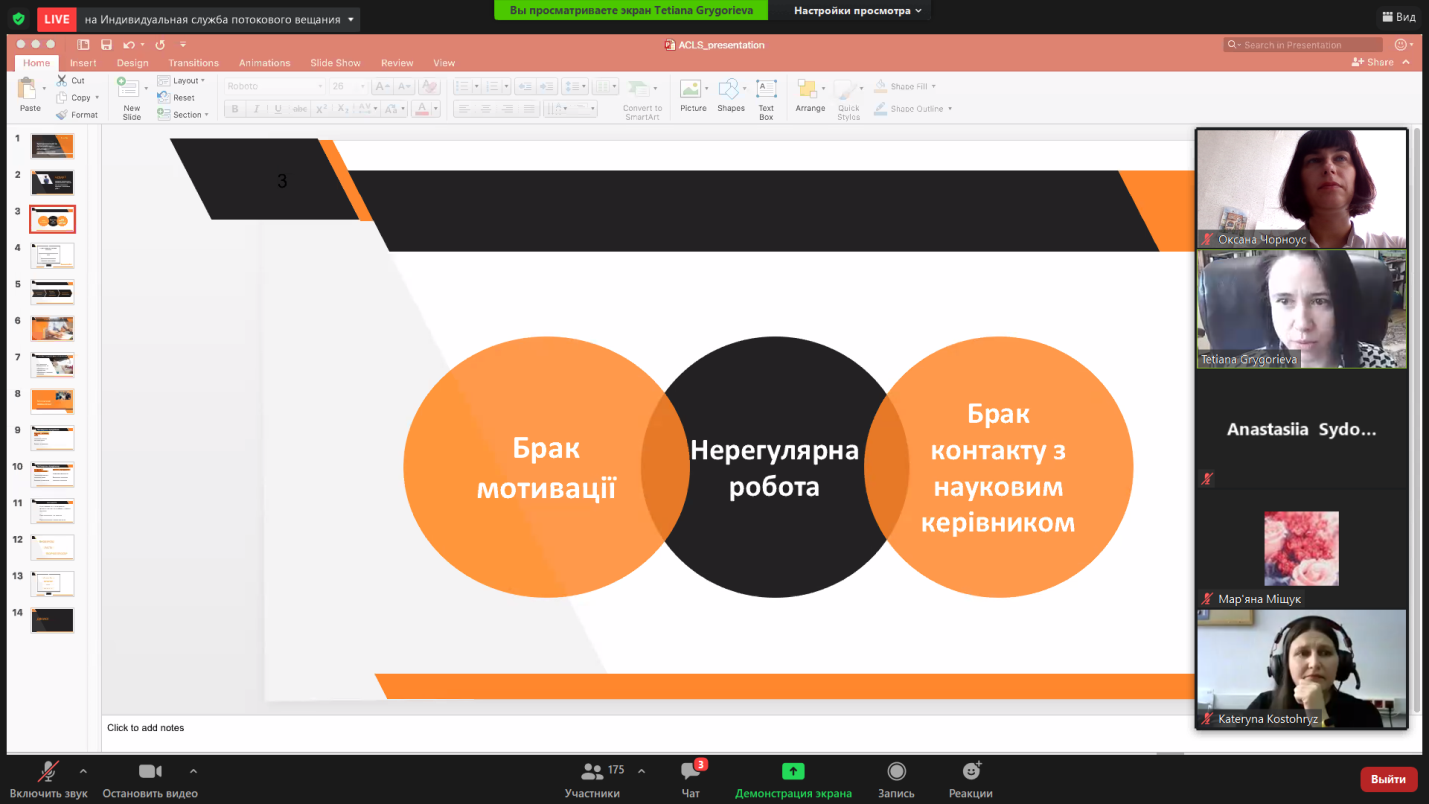
Task: Clear text formatting eraser icon
Action: [429, 87]
